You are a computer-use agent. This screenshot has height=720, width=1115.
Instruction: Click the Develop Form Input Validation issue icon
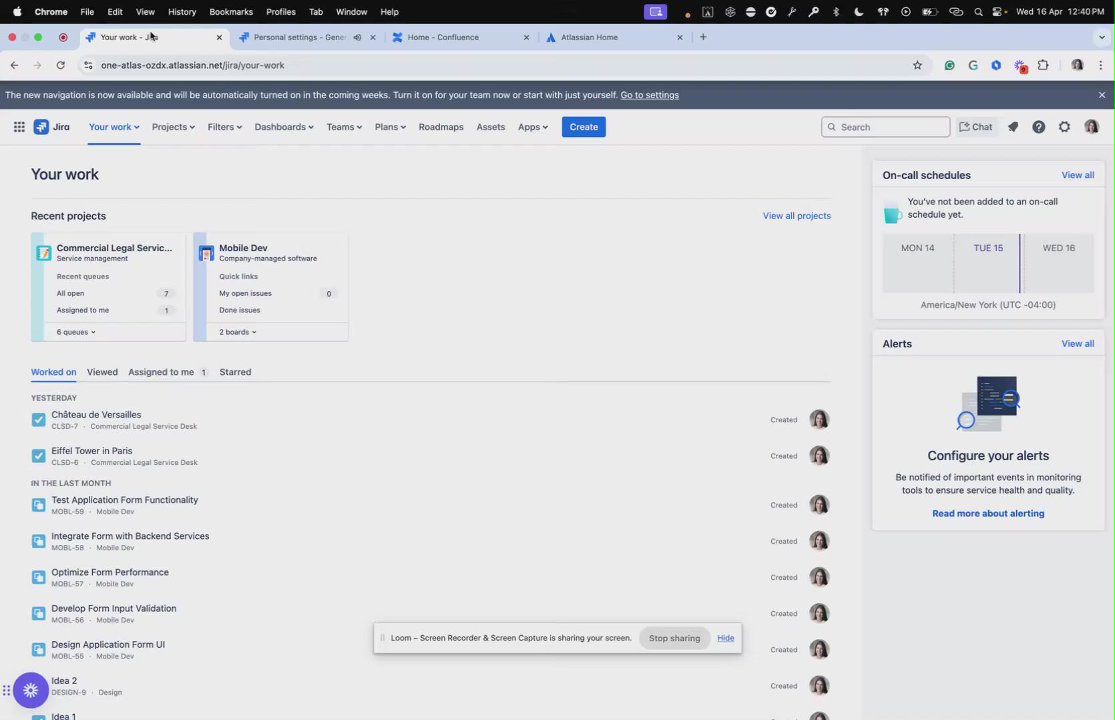(38, 613)
